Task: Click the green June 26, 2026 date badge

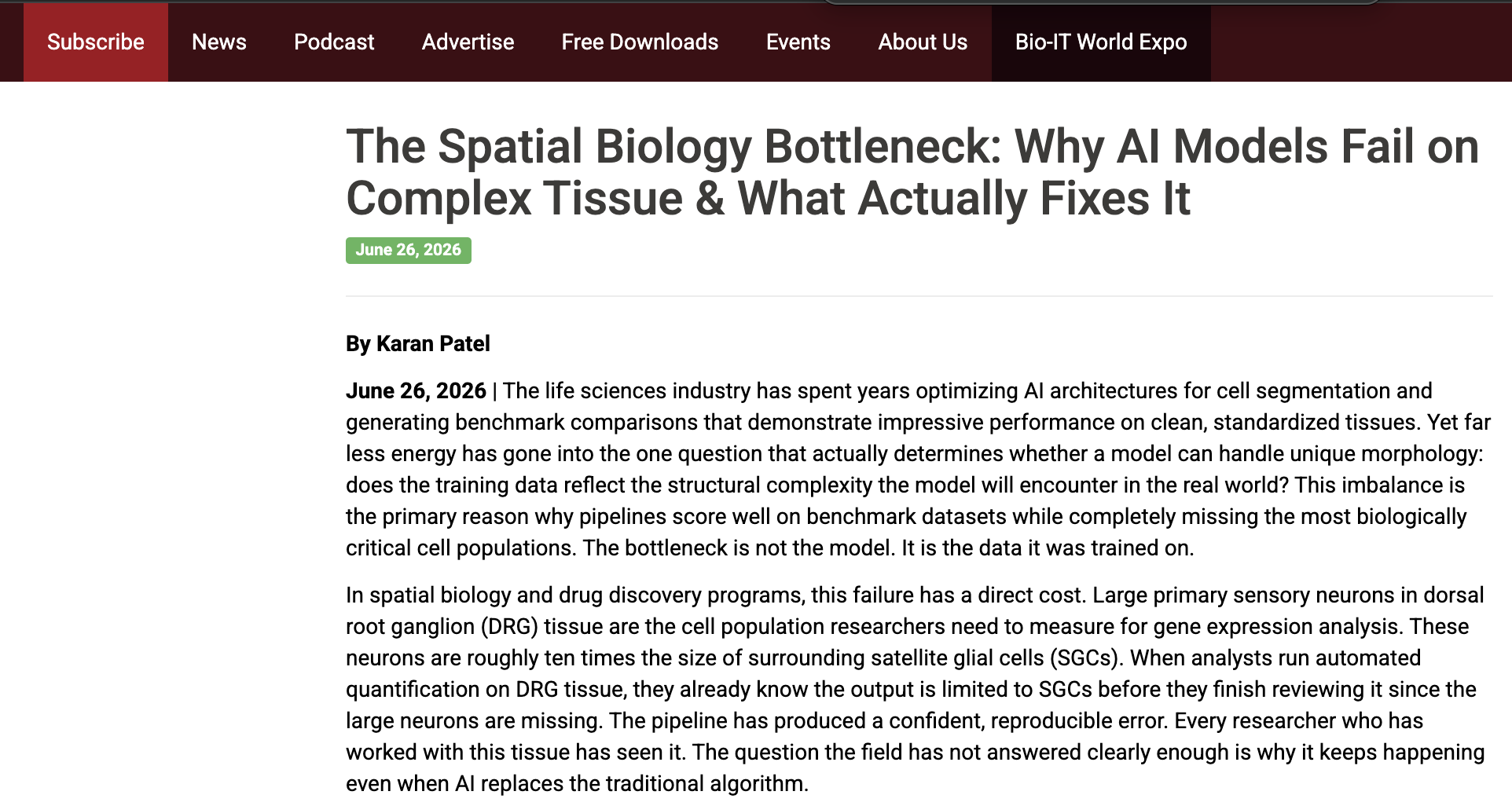Action: pyautogui.click(x=409, y=250)
